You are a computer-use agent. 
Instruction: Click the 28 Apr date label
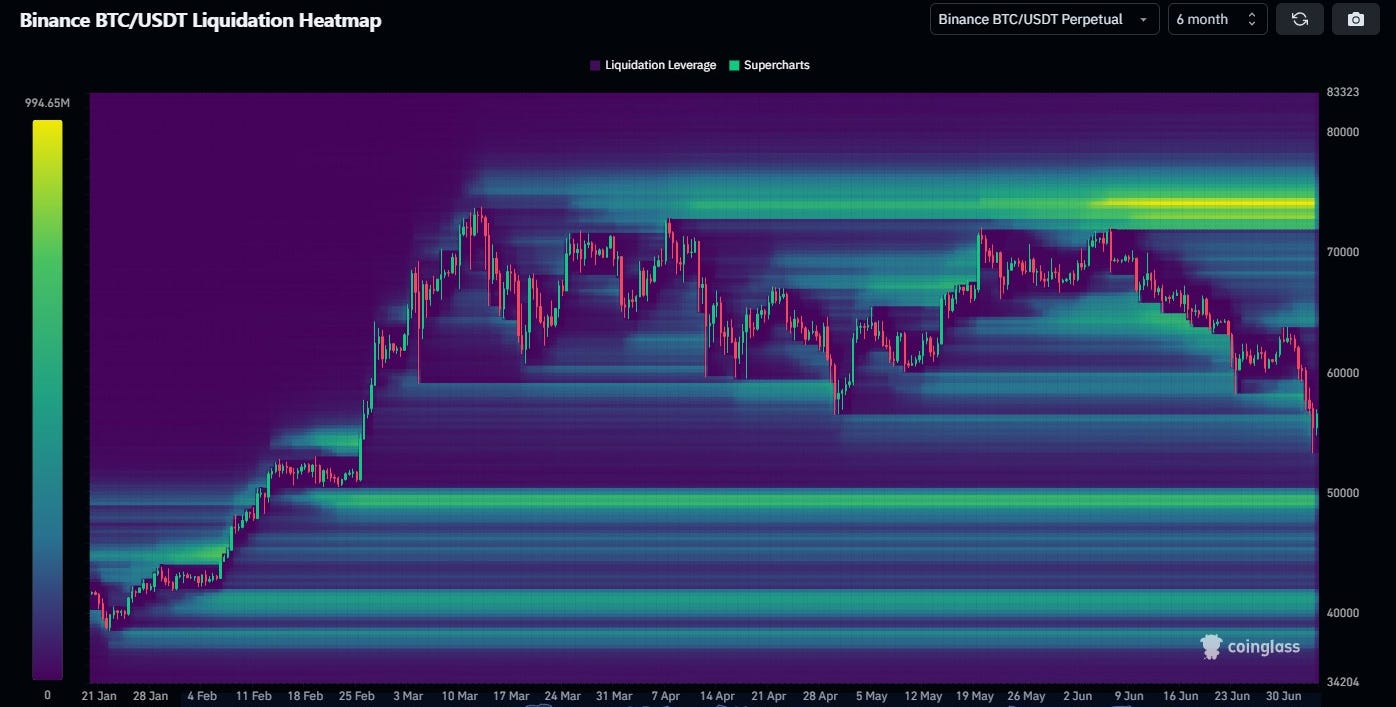[x=820, y=696]
